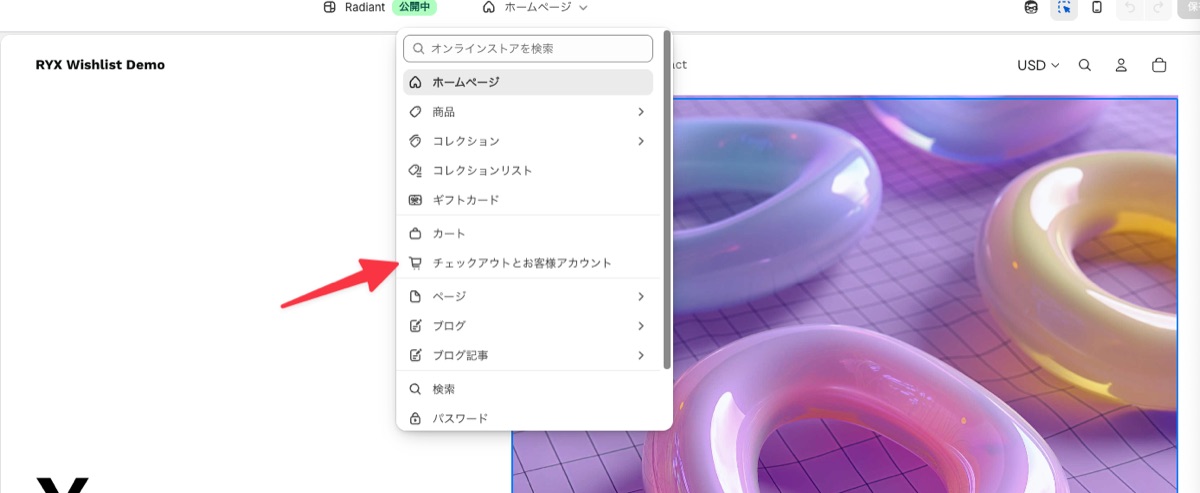1200x493 pixels.
Task: Click the 公開中 status badge
Action: pos(414,7)
